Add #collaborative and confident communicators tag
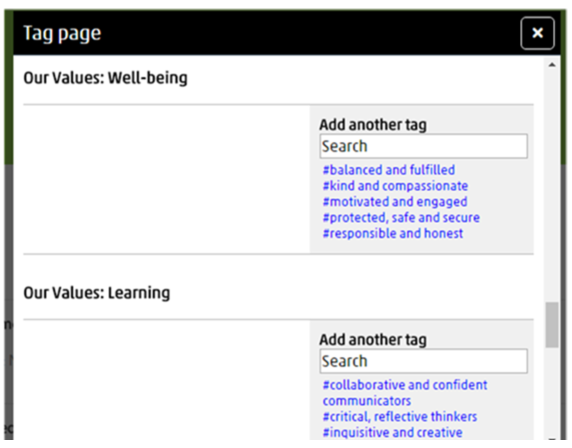572x448 pixels. click(405, 393)
